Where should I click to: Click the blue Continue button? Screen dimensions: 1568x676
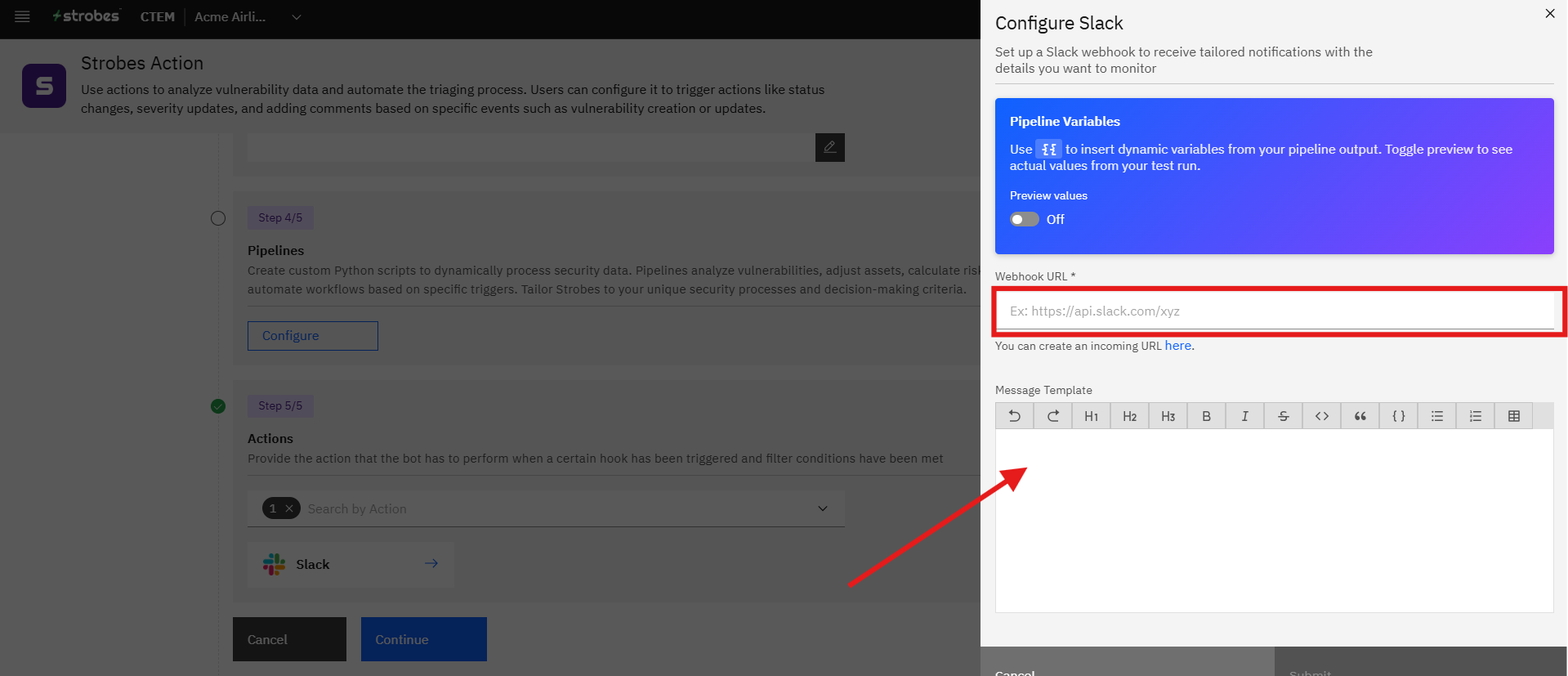point(424,639)
